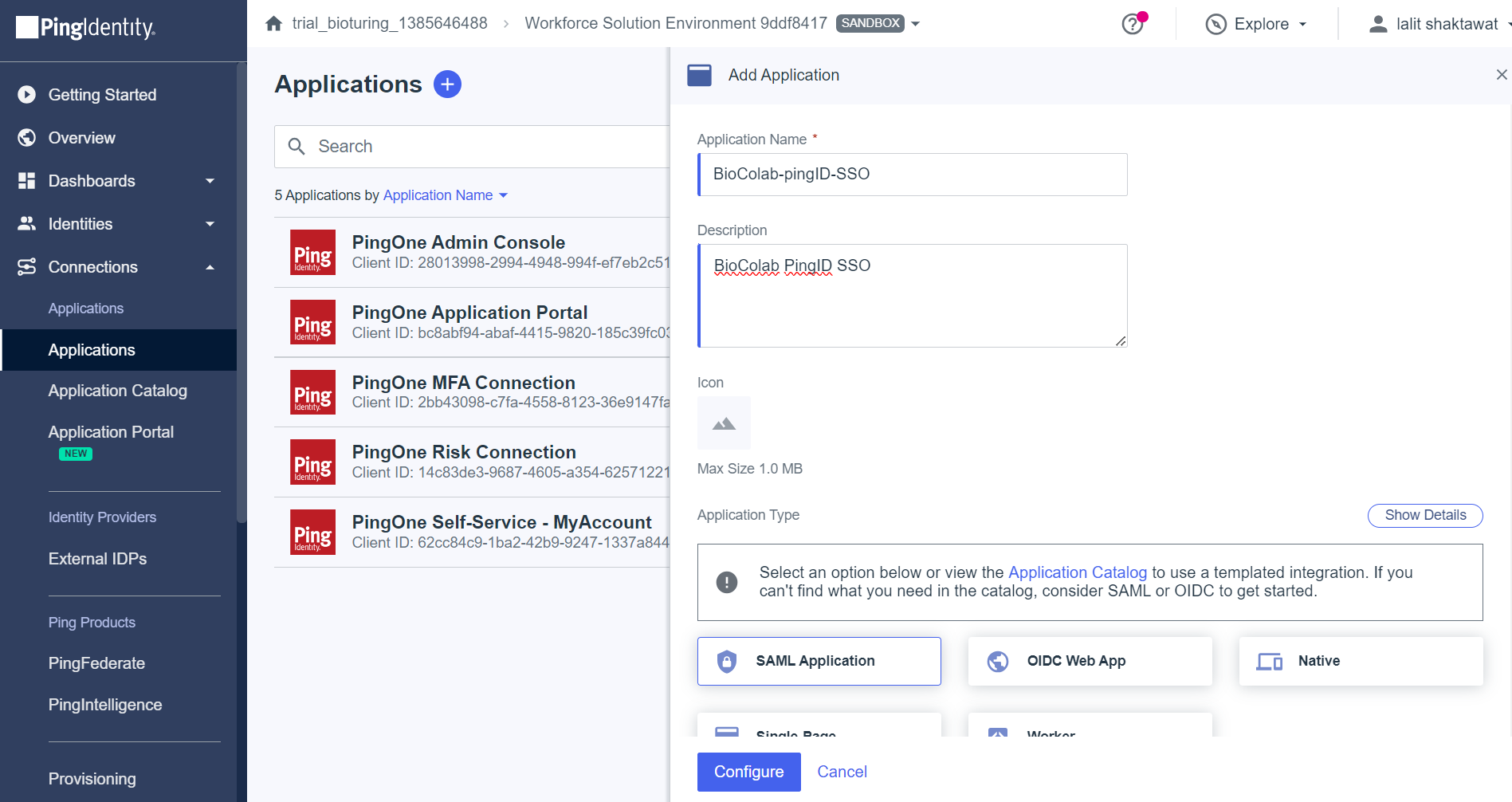The width and height of the screenshot is (1512, 802).
Task: Open Application Catalog in sidebar
Action: [x=118, y=391]
